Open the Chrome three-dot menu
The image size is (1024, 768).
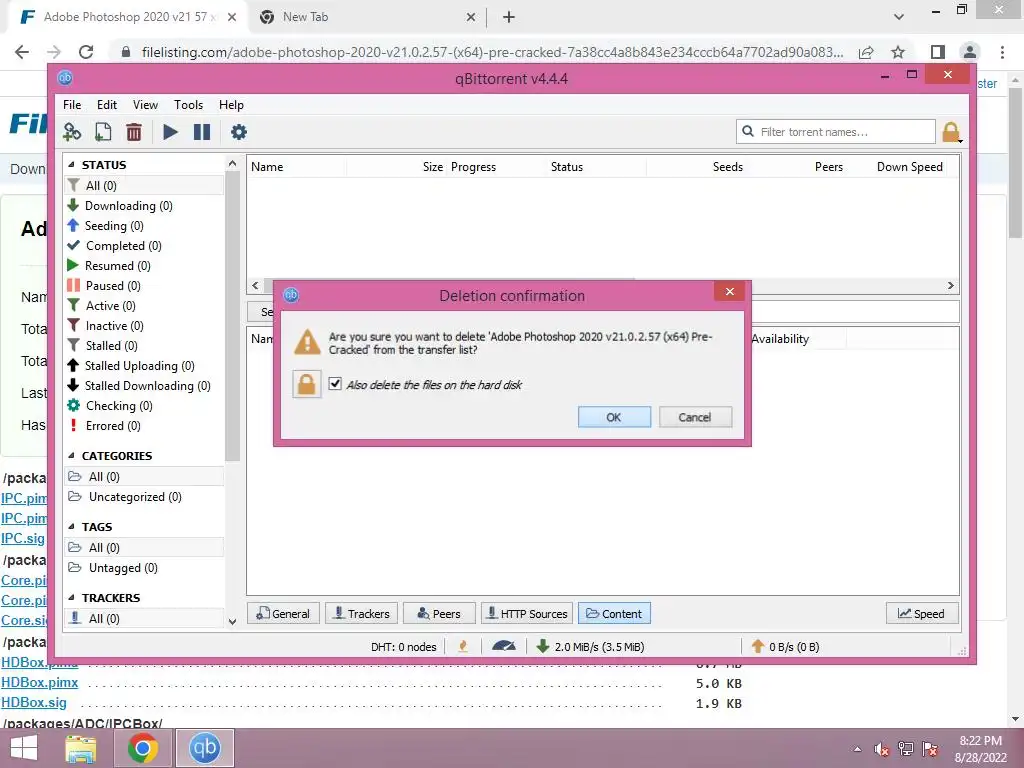tap(1002, 52)
